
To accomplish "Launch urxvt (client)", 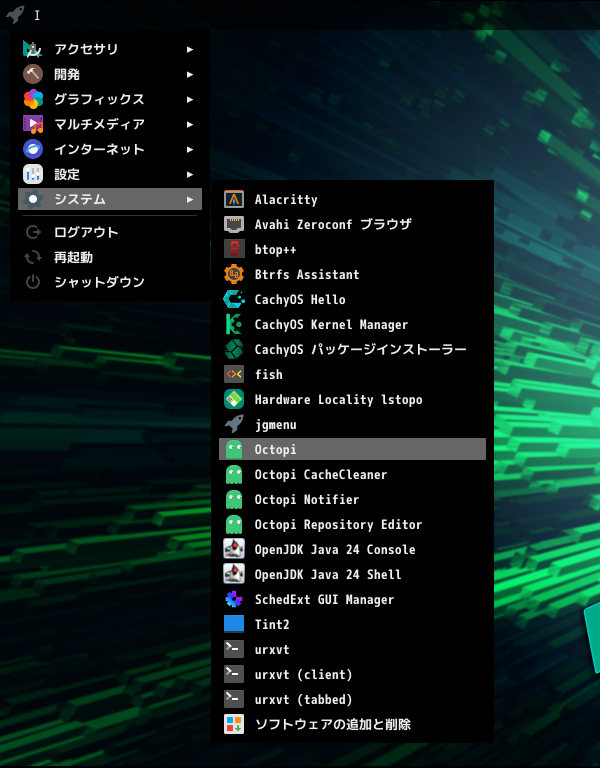I will pyautogui.click(x=352, y=674).
